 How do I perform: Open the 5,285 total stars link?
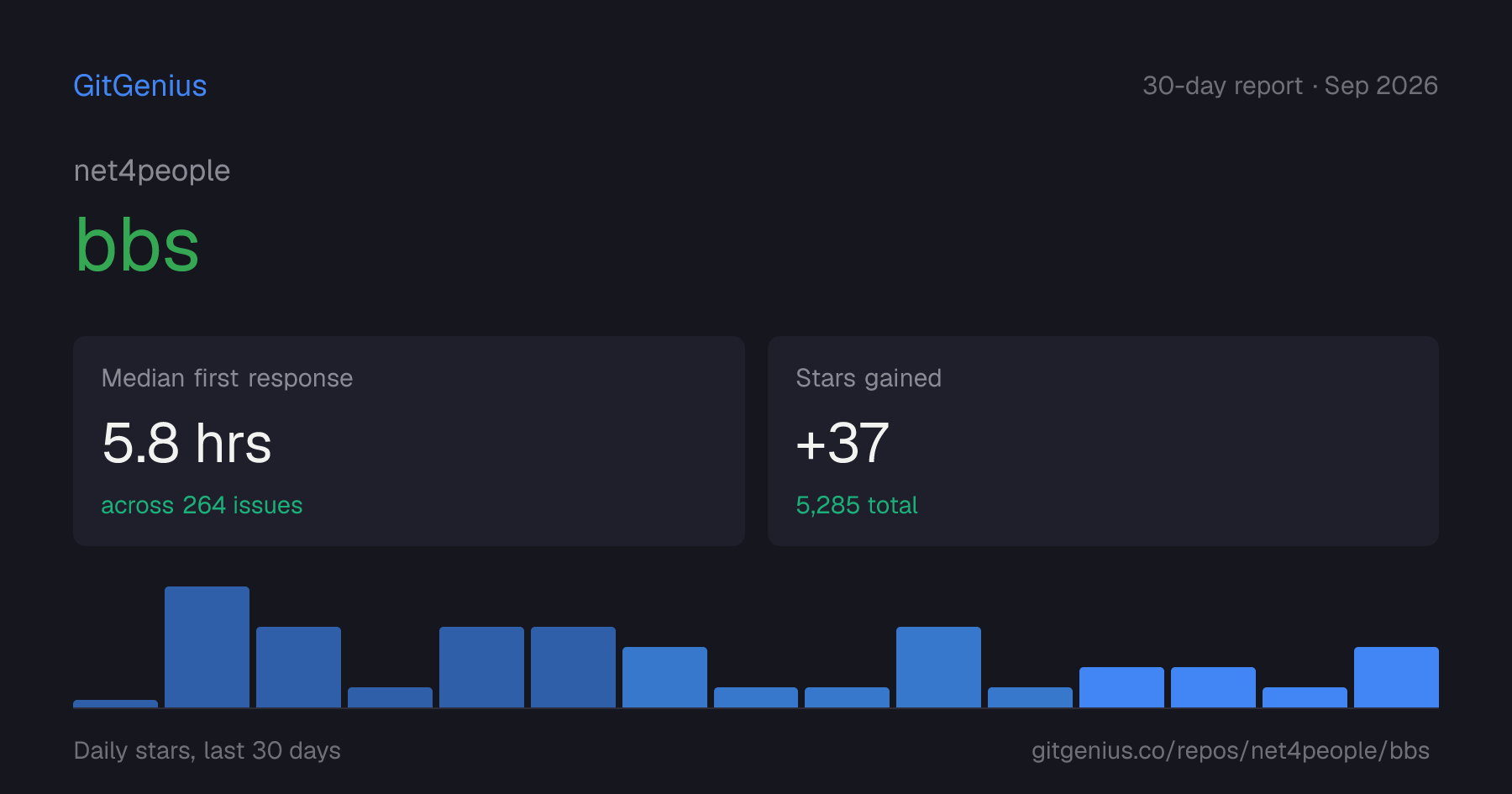pyautogui.click(x=857, y=505)
